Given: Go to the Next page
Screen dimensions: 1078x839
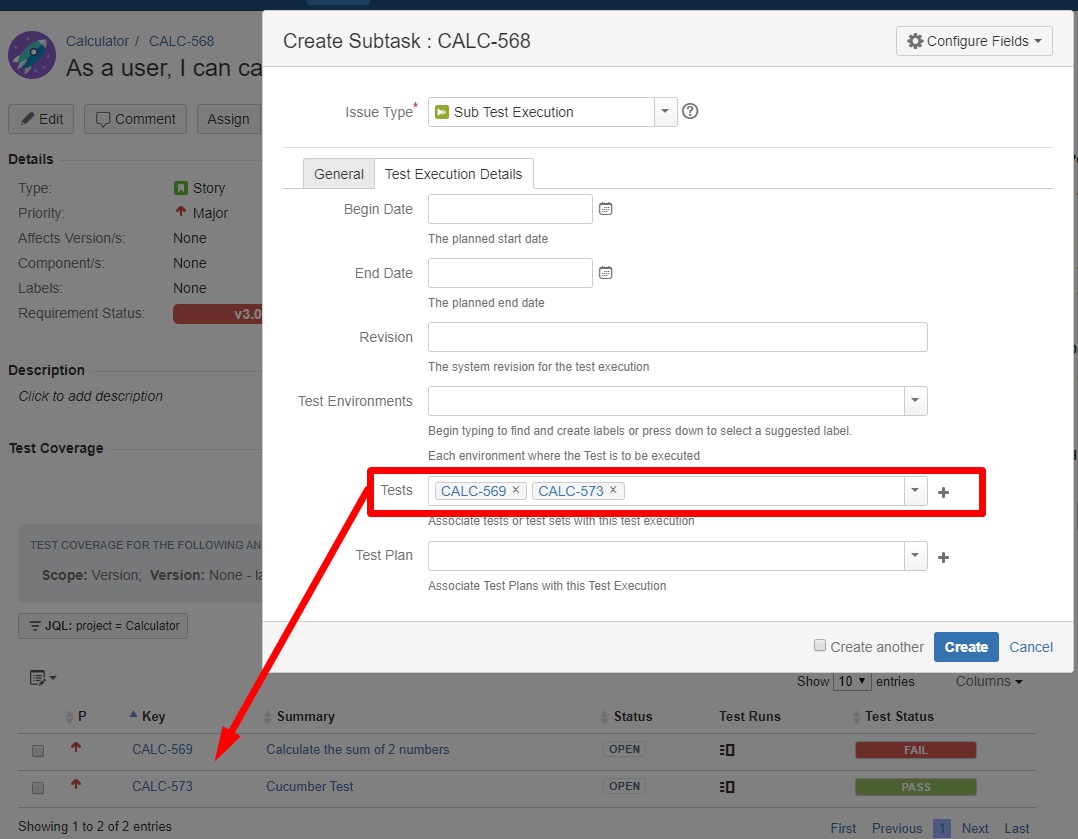Looking at the screenshot, I should click(x=975, y=829).
